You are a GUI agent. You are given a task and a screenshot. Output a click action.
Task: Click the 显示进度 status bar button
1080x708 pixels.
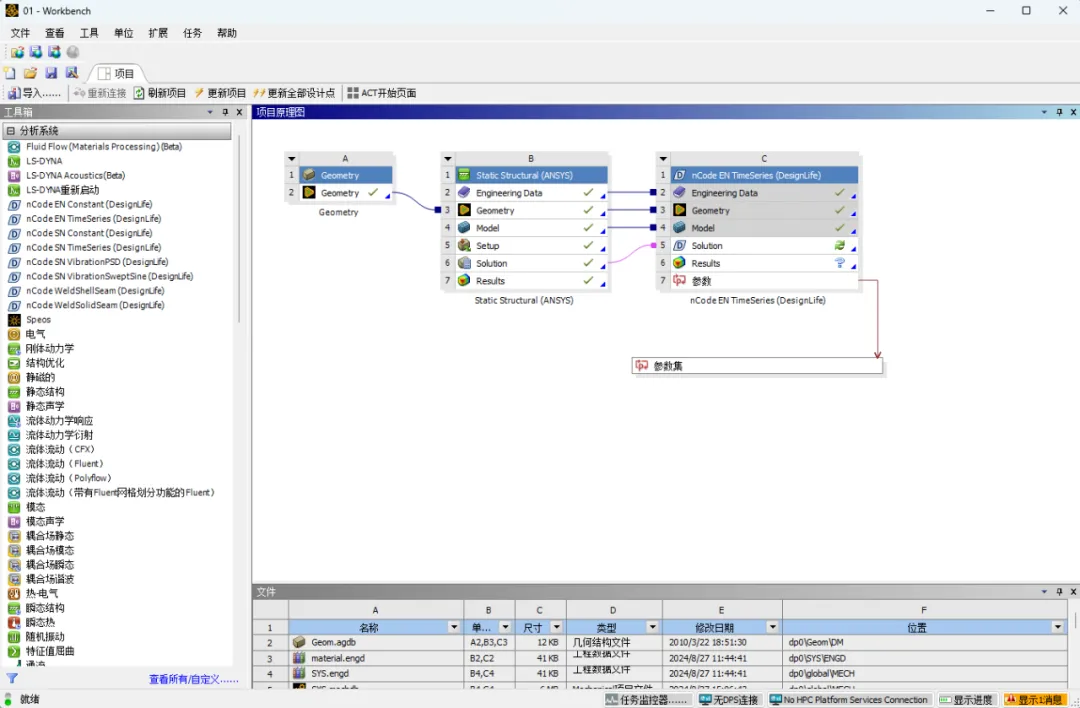966,700
